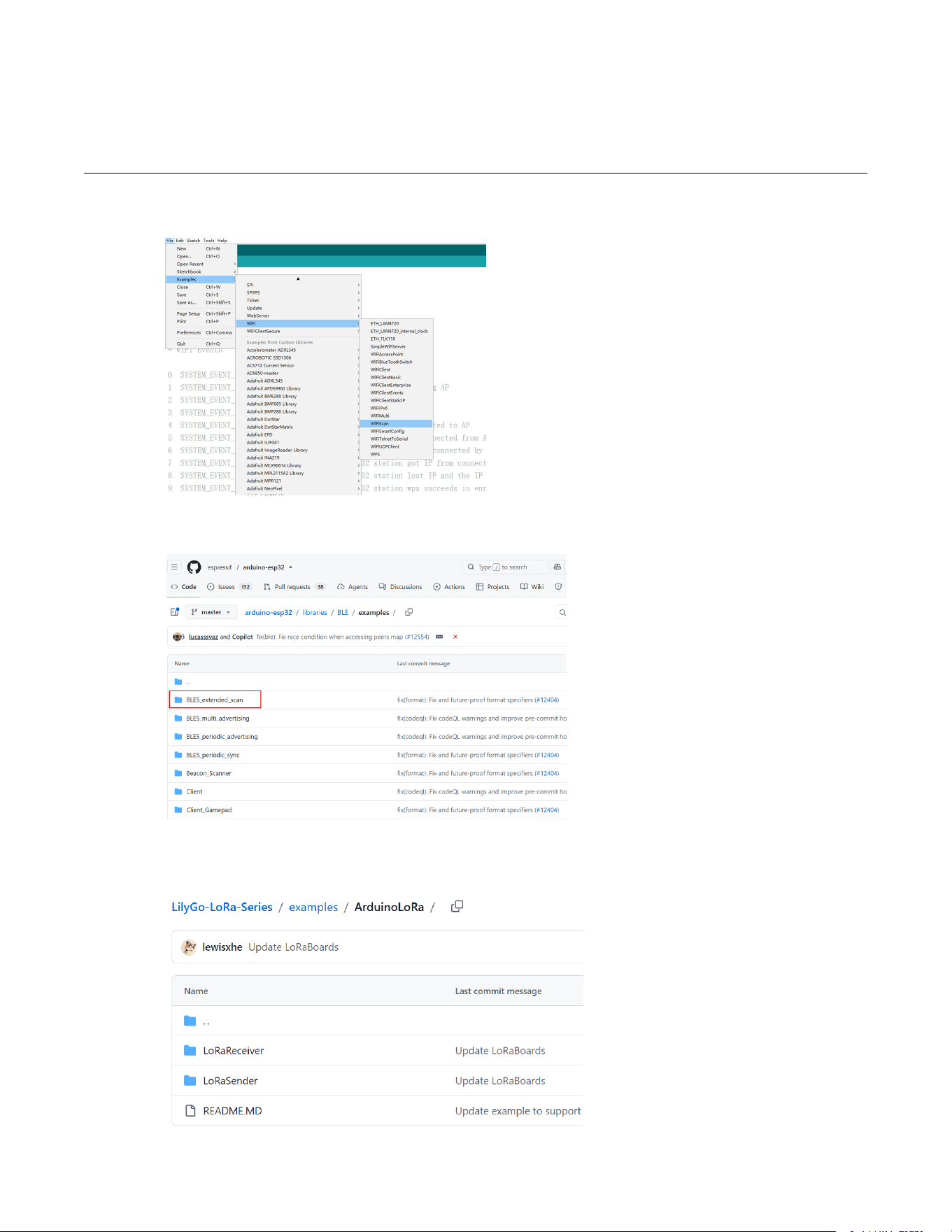
Task: Open the File menu in Arduino IDE
Action: (169, 240)
